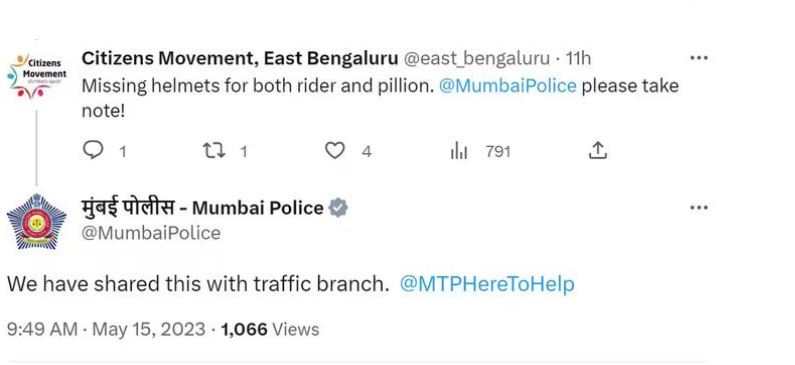Share the tweet via upload arrow icon

tap(598, 151)
